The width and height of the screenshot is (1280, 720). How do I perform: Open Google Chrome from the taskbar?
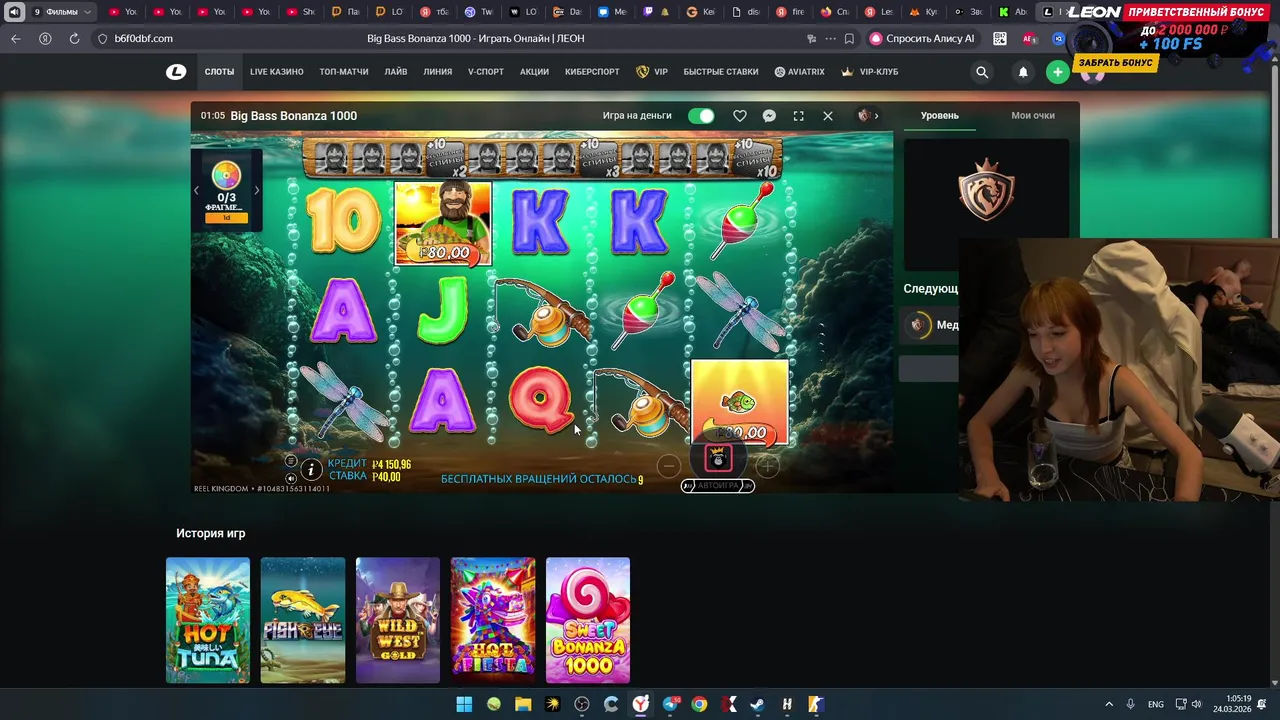[699, 704]
